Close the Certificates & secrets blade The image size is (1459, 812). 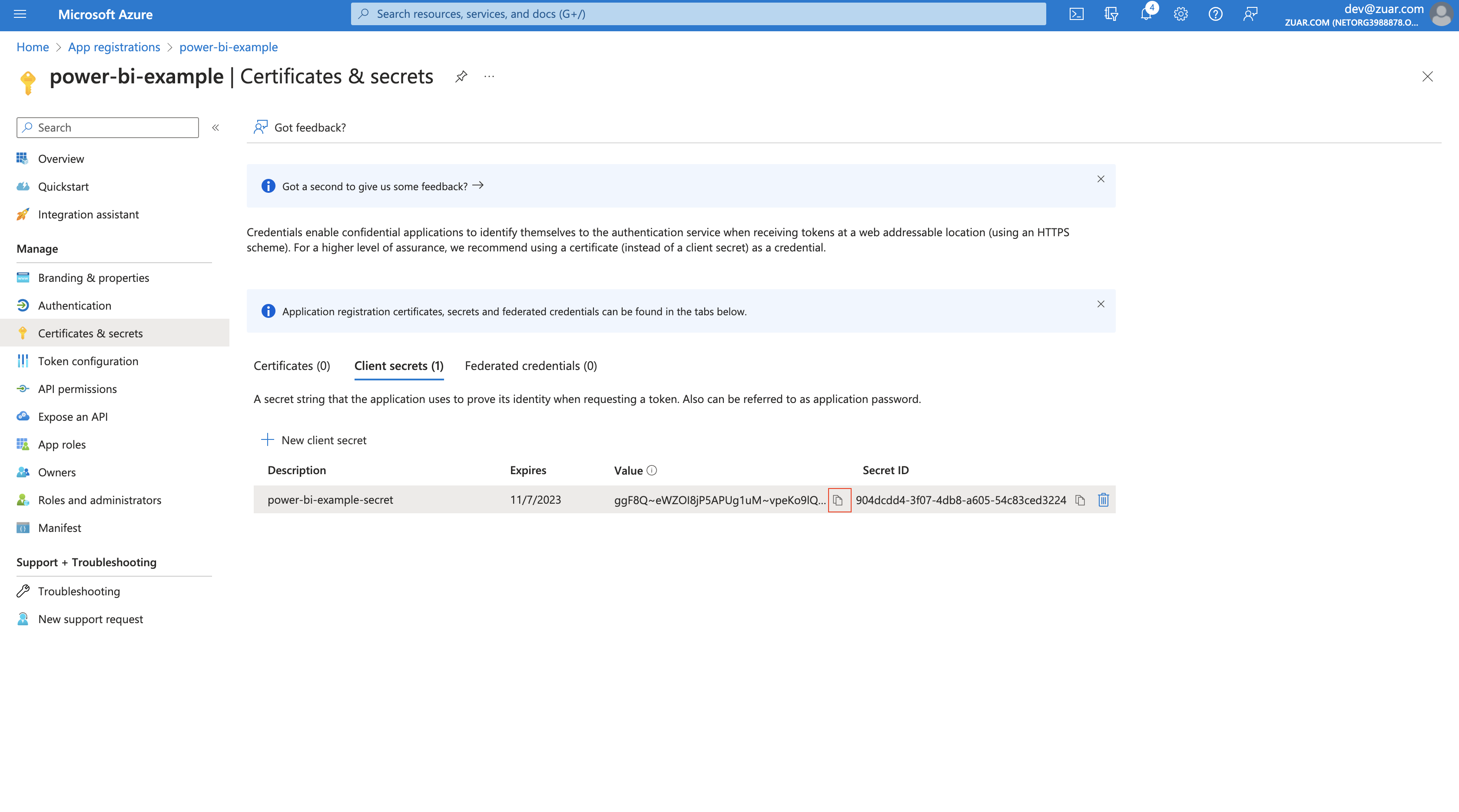(1427, 76)
